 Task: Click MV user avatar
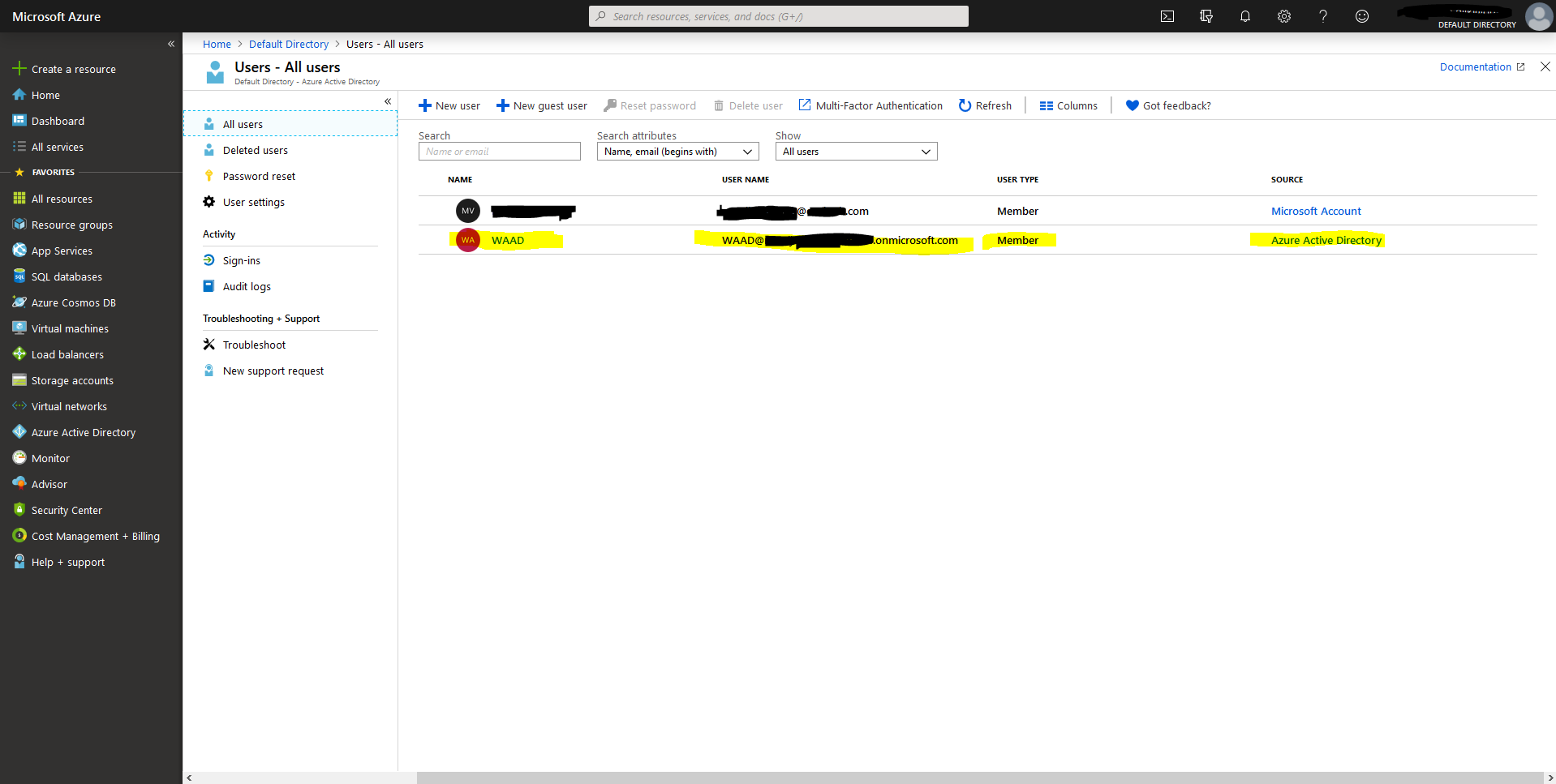coord(468,211)
